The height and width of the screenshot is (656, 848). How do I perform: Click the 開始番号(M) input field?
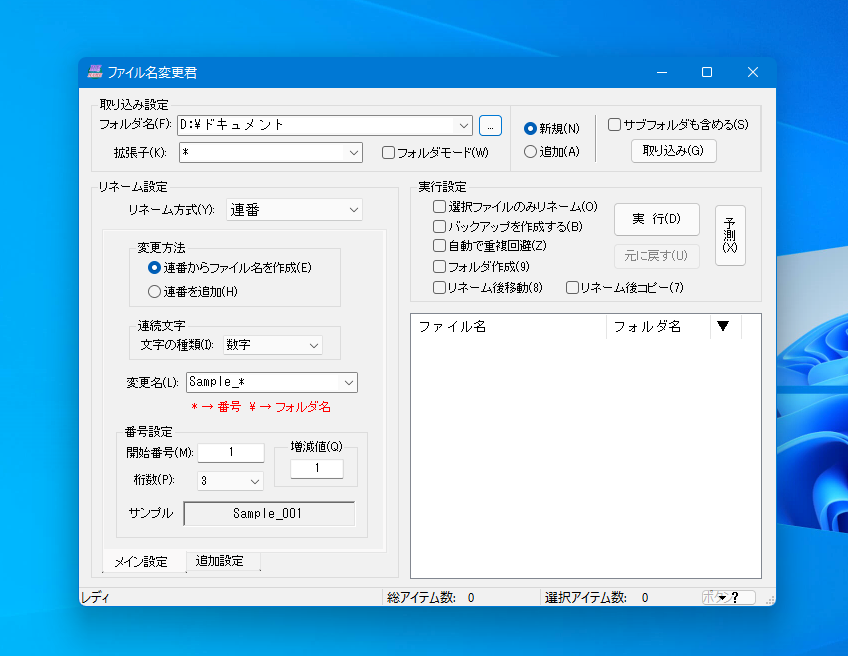click(x=231, y=452)
